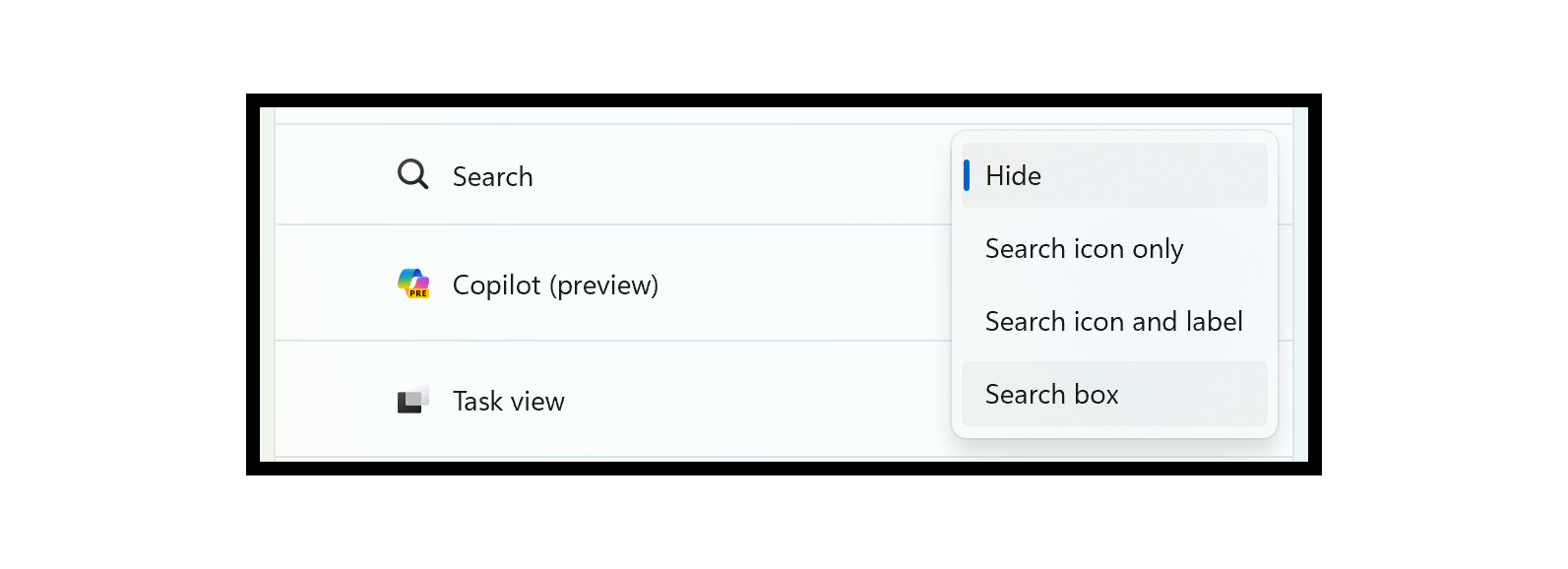Image resolution: width=1568 pixels, height=569 pixels.
Task: Click the Copilot colored pinwheel logo
Action: tap(411, 281)
